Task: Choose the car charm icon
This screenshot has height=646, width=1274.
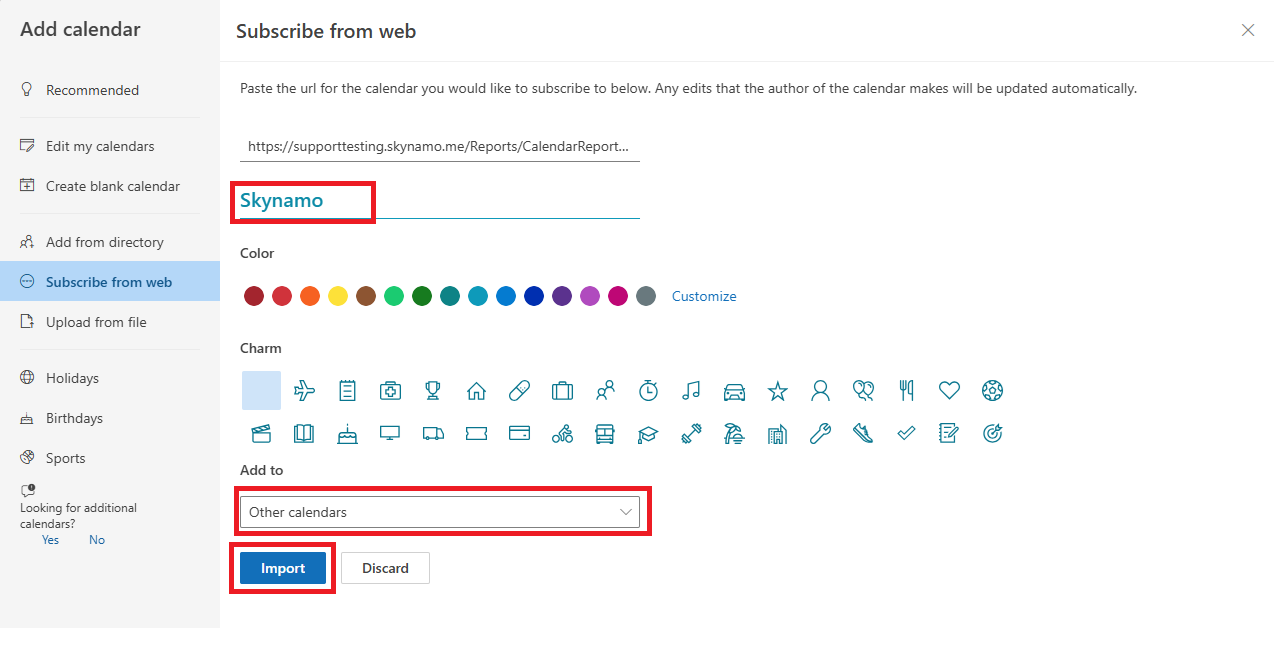Action: (734, 391)
